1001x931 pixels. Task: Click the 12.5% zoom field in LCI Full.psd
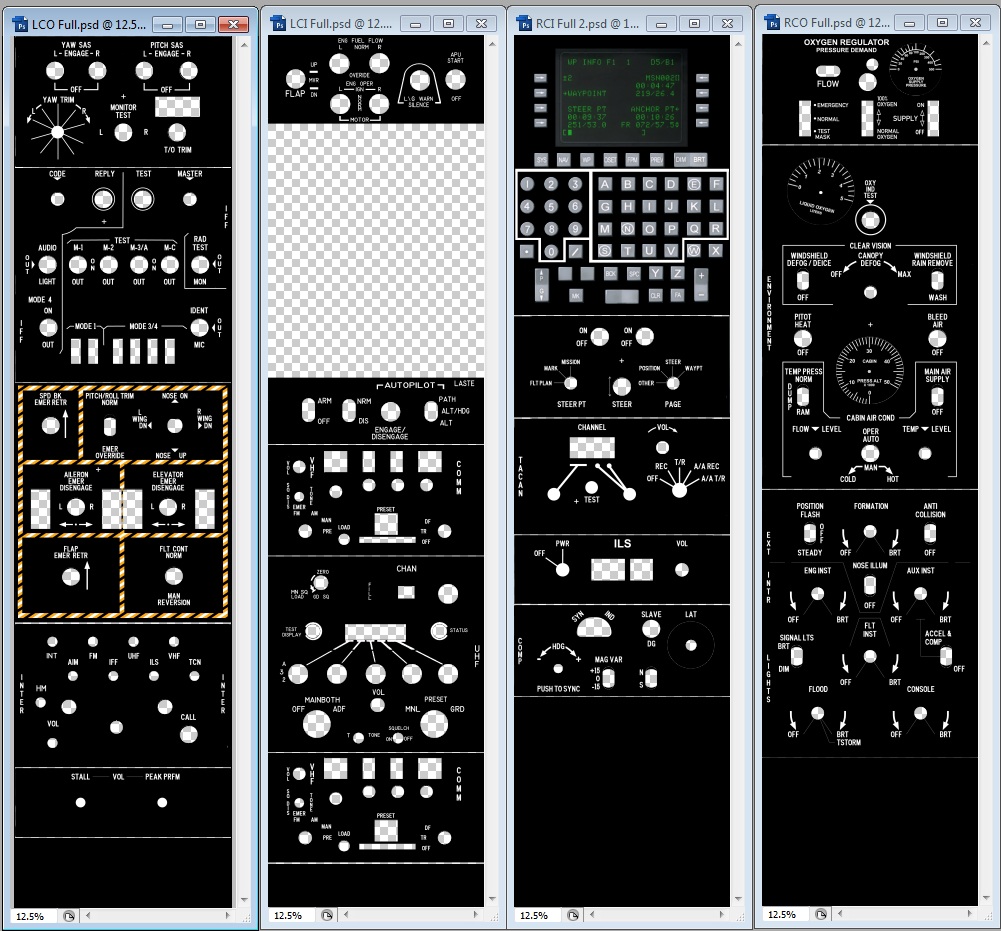pyautogui.click(x=291, y=916)
